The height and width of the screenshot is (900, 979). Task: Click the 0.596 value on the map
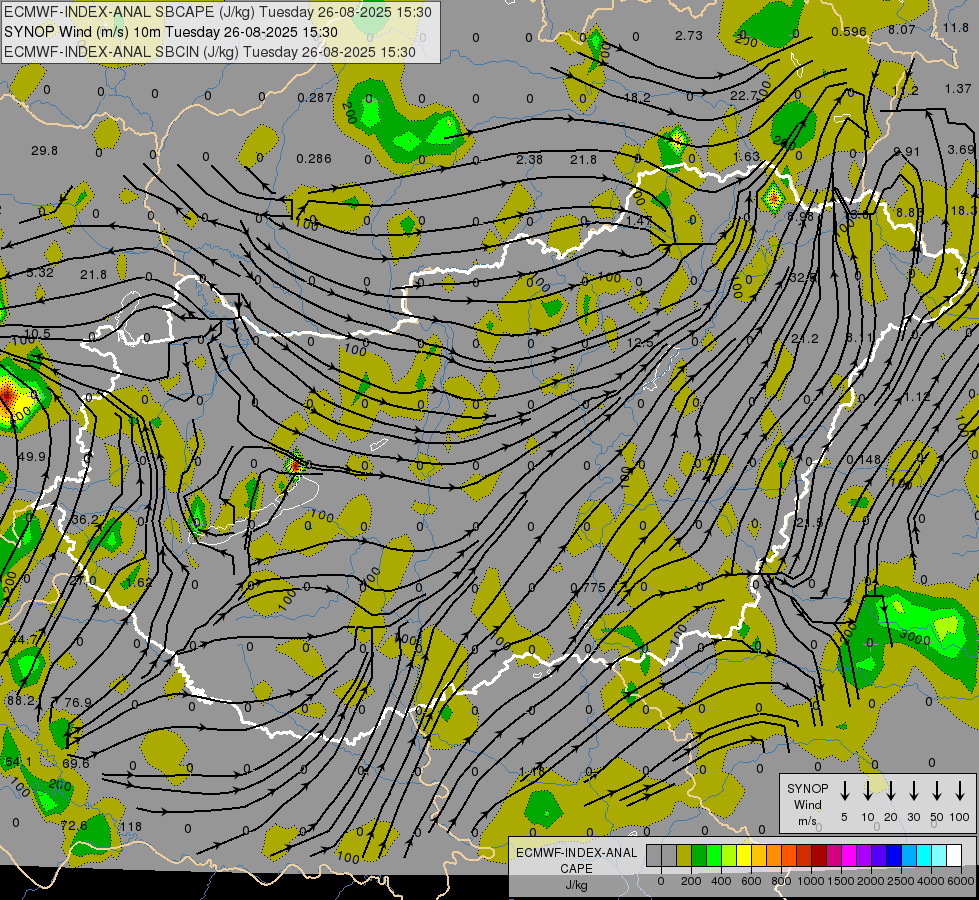pyautogui.click(x=849, y=31)
